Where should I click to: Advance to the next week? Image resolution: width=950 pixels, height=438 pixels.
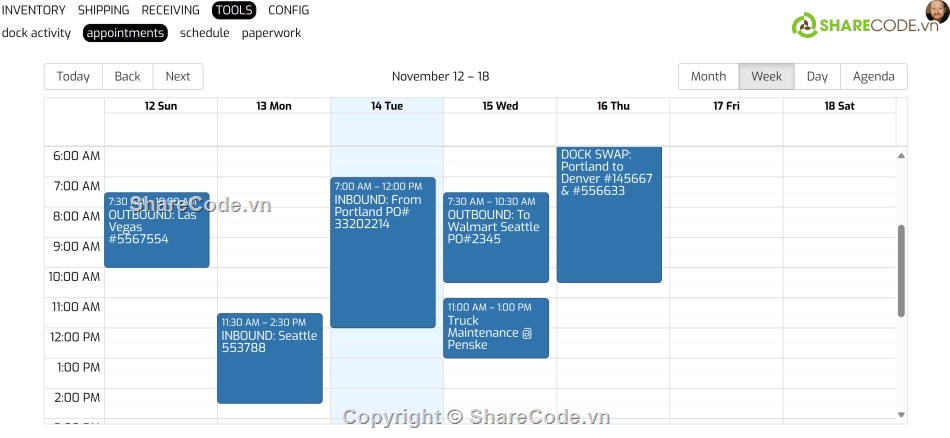tap(178, 77)
